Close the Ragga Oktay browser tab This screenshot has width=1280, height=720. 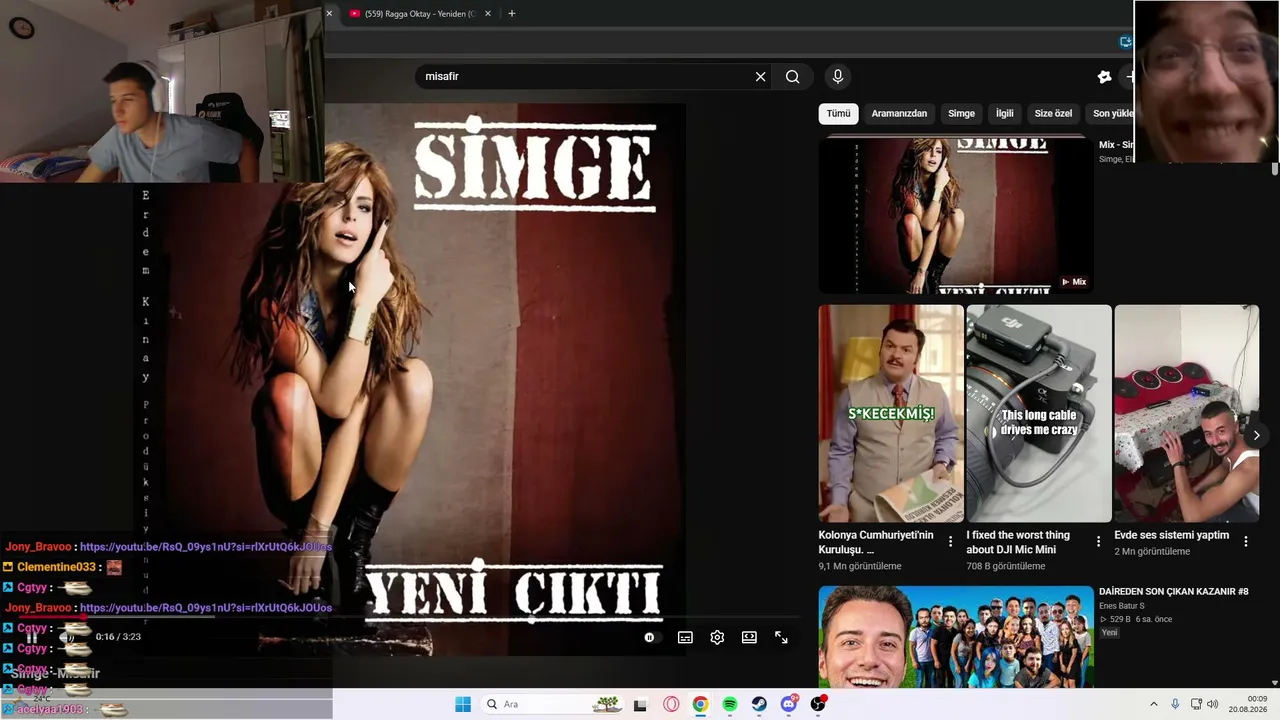pos(488,14)
